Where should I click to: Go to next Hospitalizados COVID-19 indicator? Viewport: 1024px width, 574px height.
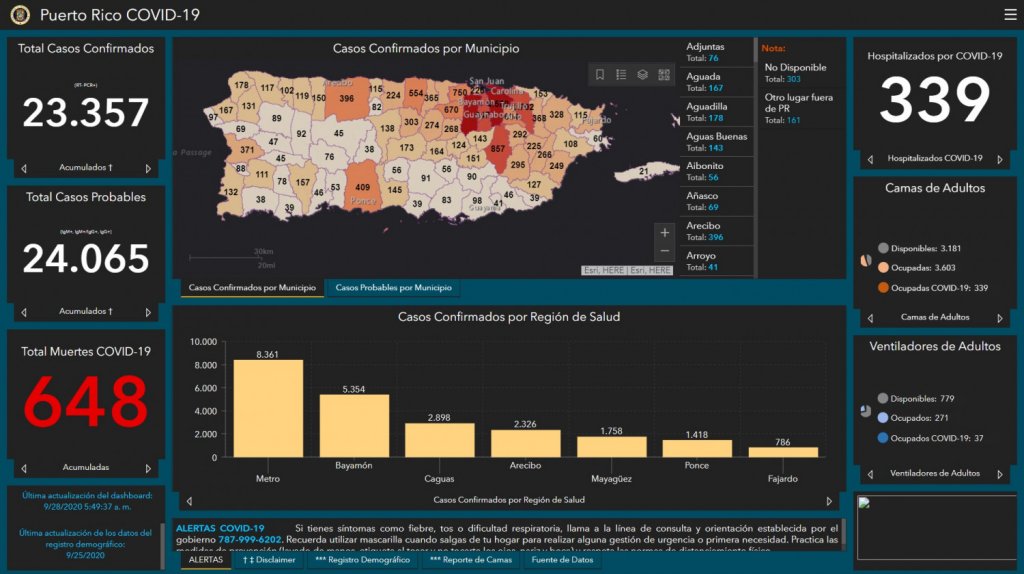[999, 159]
